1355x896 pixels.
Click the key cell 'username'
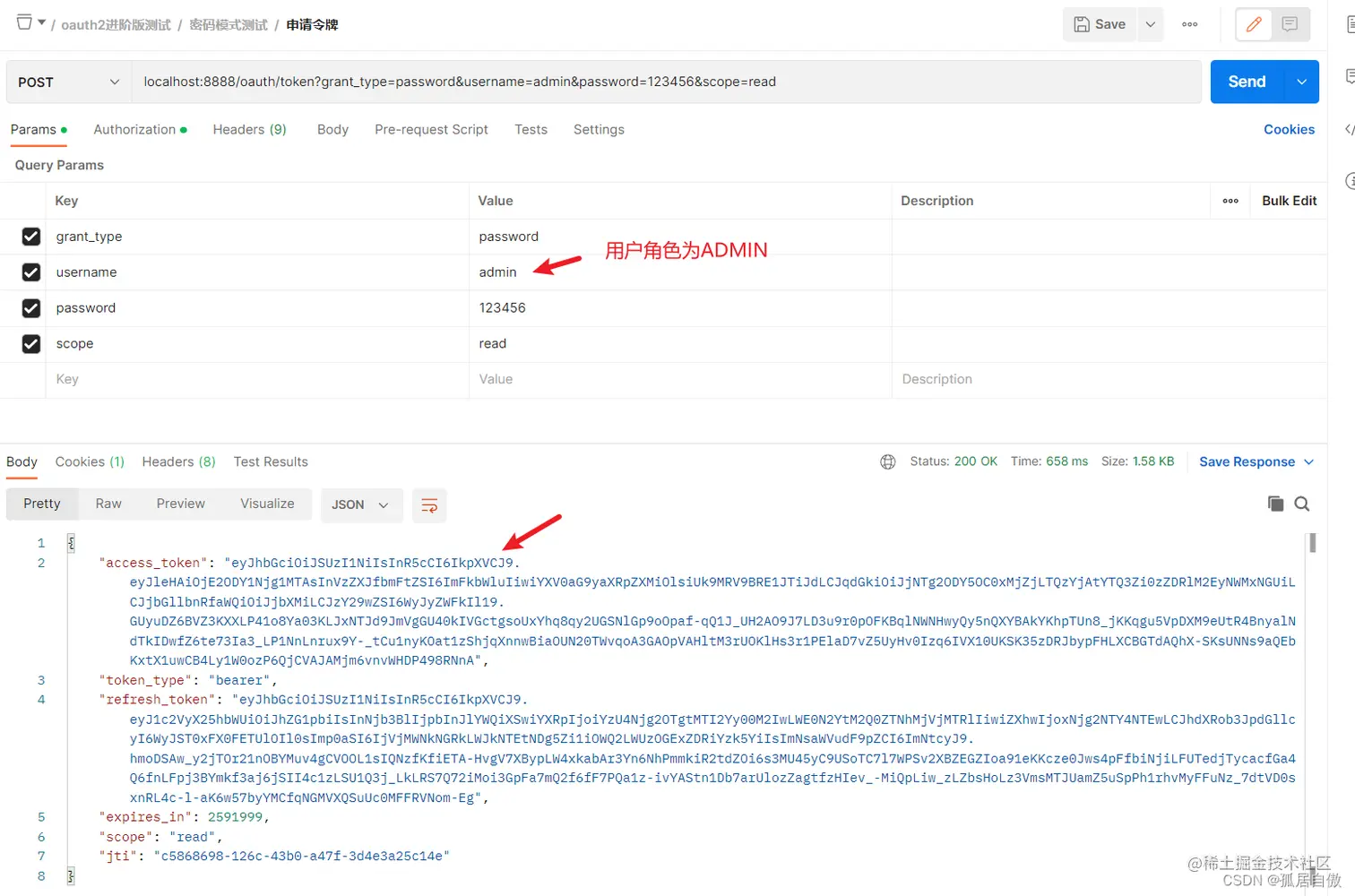coord(257,272)
